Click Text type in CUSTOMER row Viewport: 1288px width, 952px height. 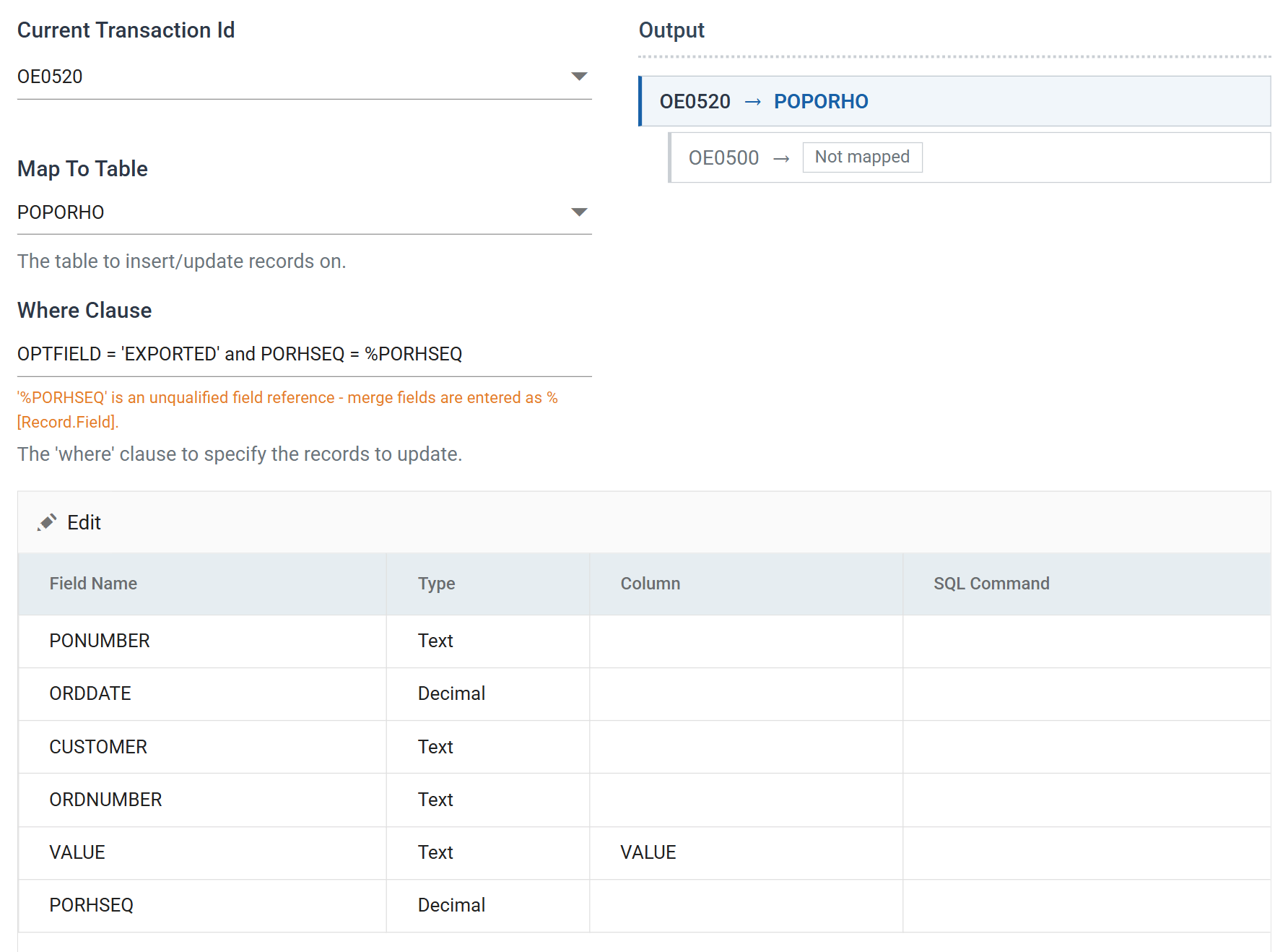point(435,747)
